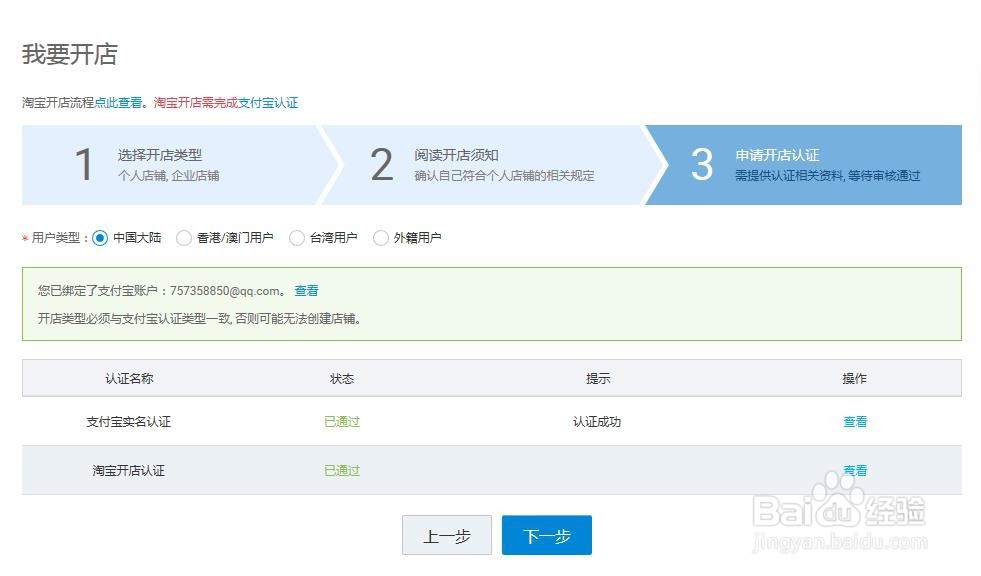
Task: Click the 开店类型必须与支付宝认证类型一致 notice
Action: tap(199, 318)
